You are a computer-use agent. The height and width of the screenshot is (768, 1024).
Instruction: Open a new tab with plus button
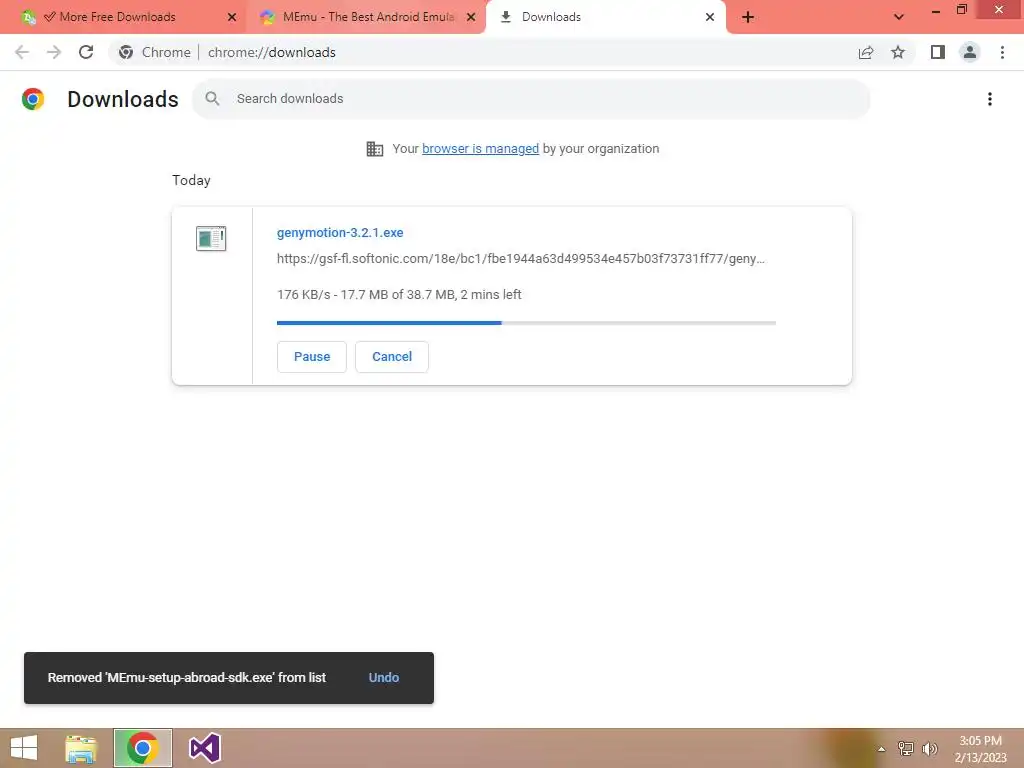[x=748, y=17]
